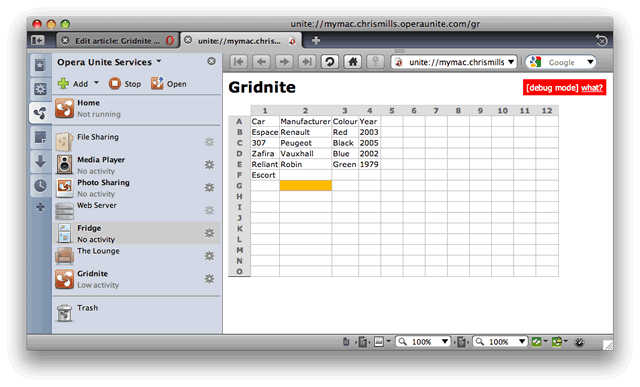Toggle Fridge status gear
The width and height of the screenshot is (640, 387).
pyautogui.click(x=209, y=233)
